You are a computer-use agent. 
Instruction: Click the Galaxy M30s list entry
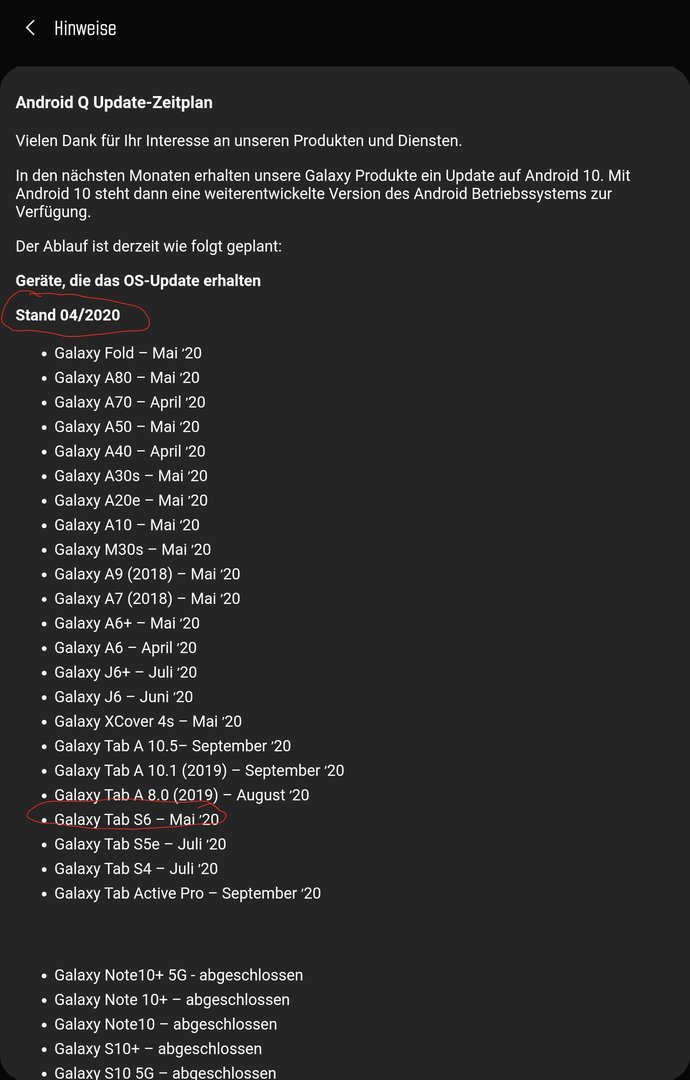[132, 550]
